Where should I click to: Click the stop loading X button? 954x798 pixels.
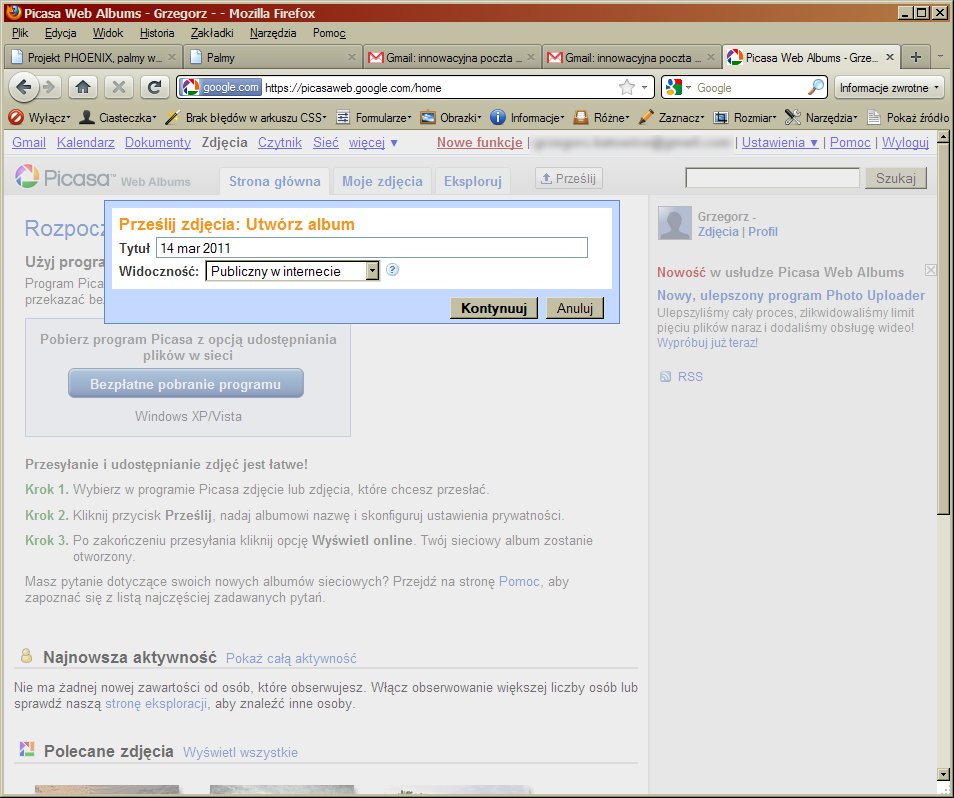point(119,88)
